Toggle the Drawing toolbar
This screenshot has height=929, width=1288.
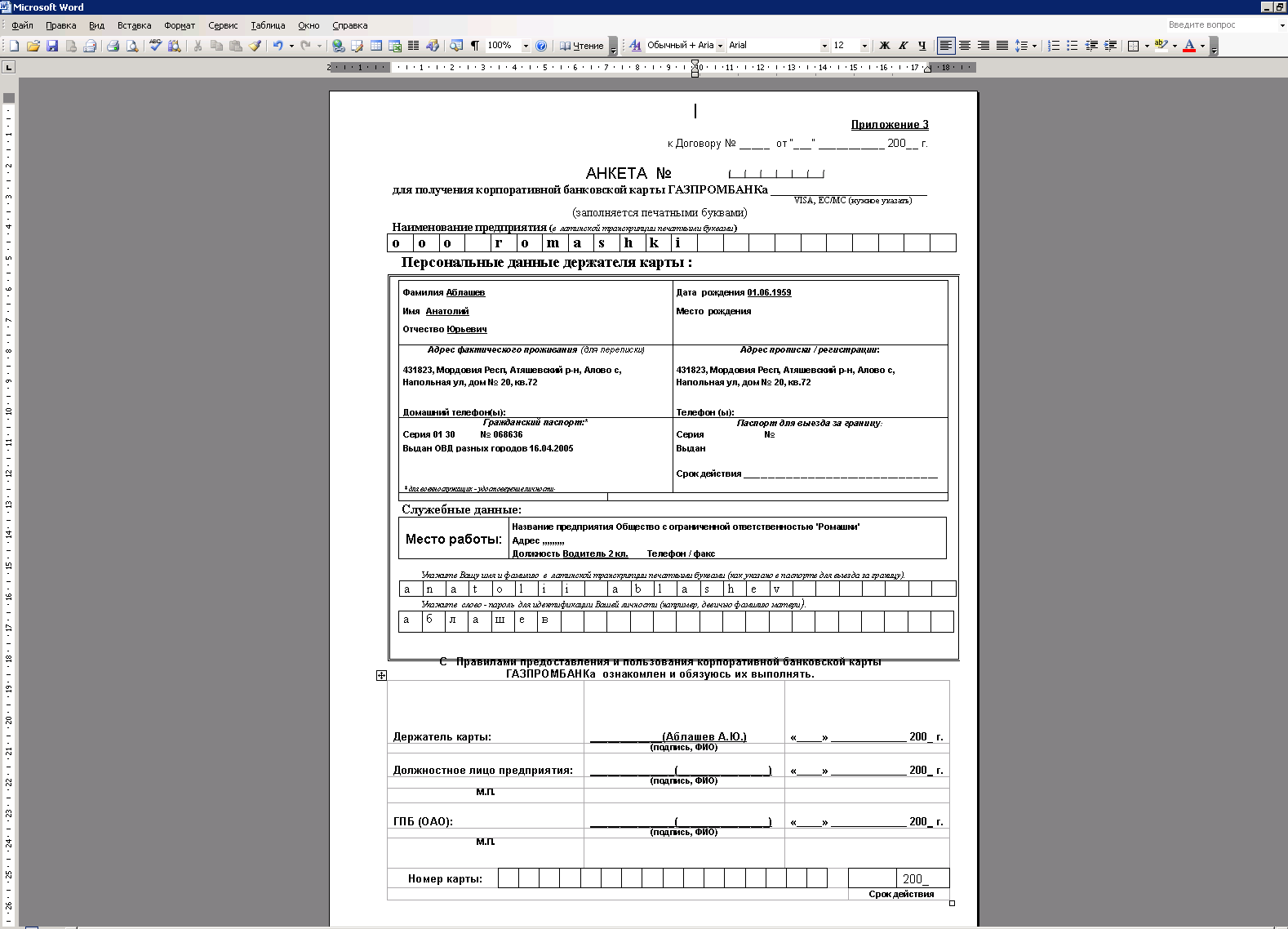[433, 46]
